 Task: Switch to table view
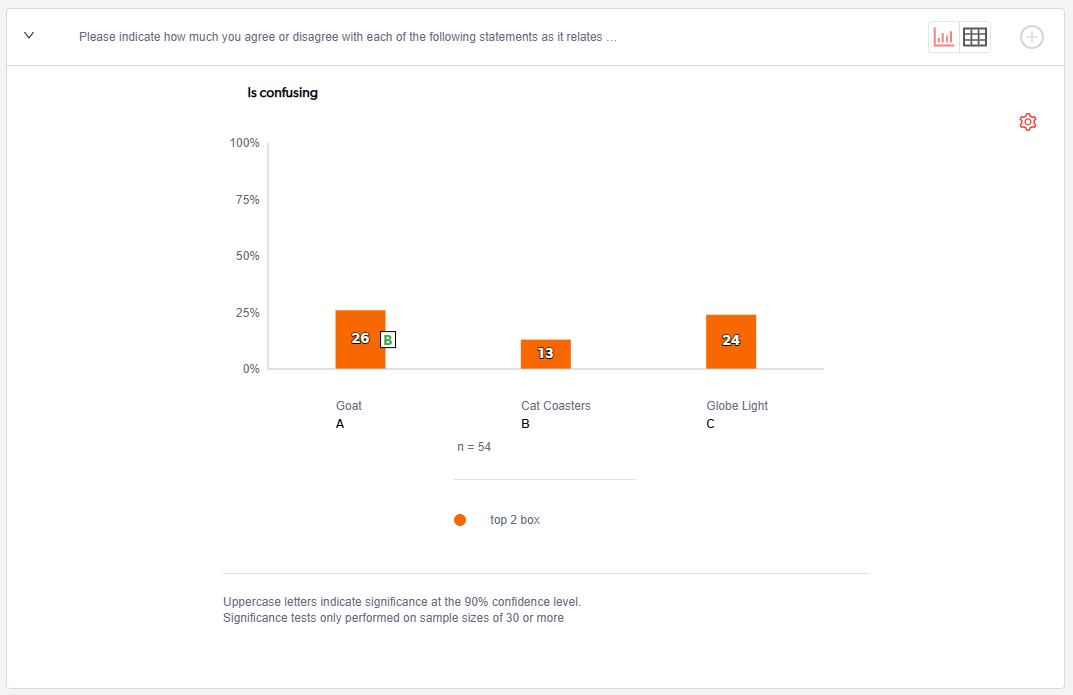975,38
